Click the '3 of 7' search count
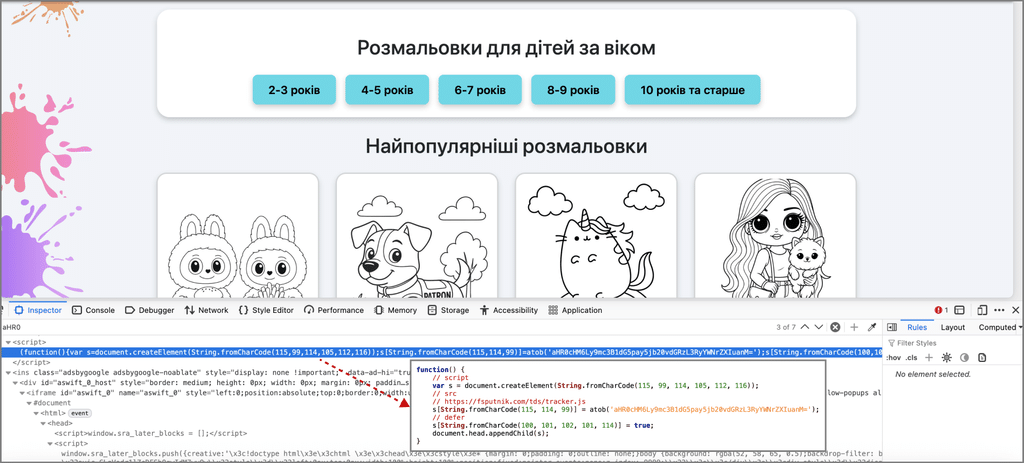Screen dimensions: 1024x463 tap(786, 327)
